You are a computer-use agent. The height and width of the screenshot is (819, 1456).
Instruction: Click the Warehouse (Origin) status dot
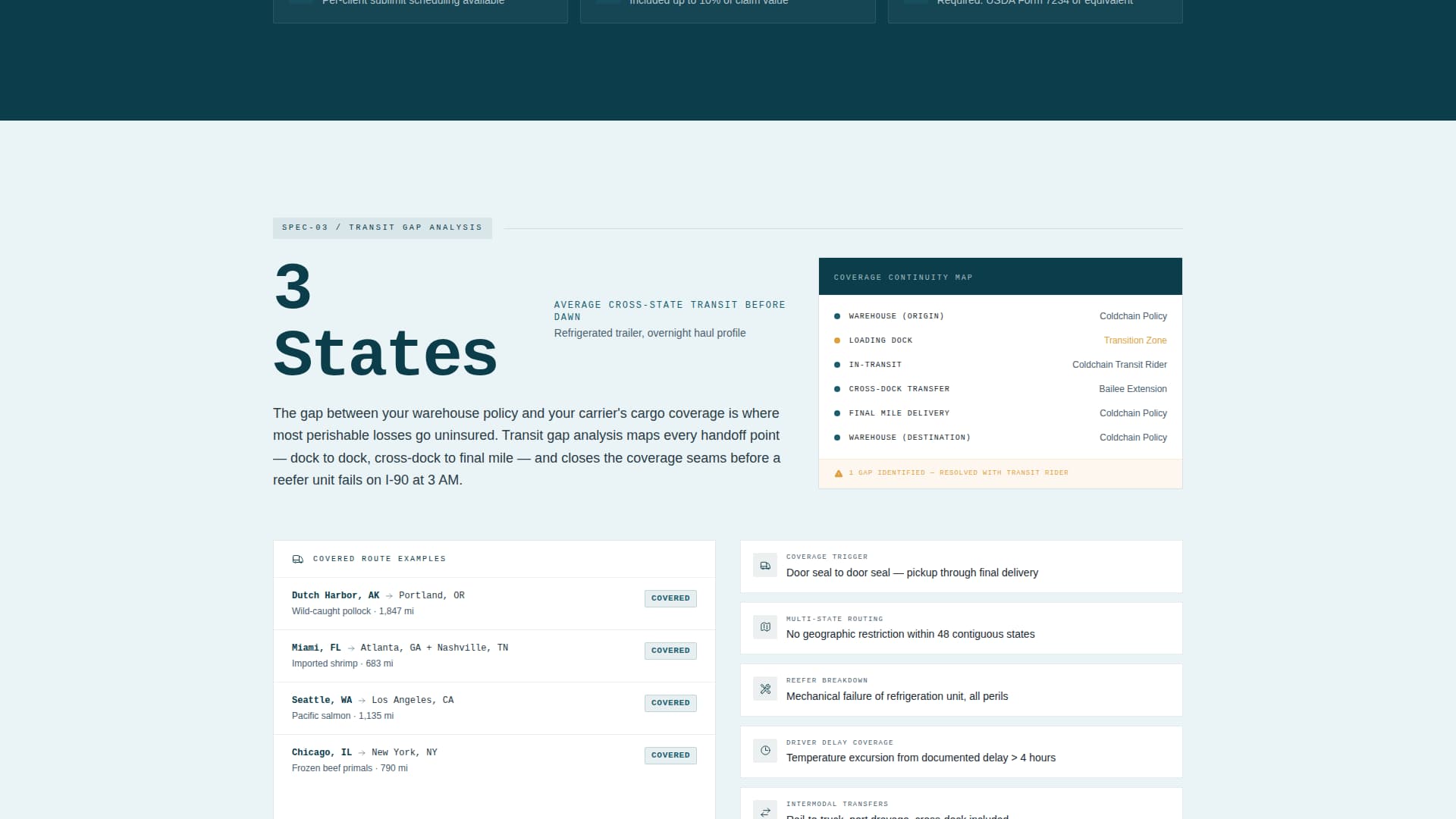point(837,316)
